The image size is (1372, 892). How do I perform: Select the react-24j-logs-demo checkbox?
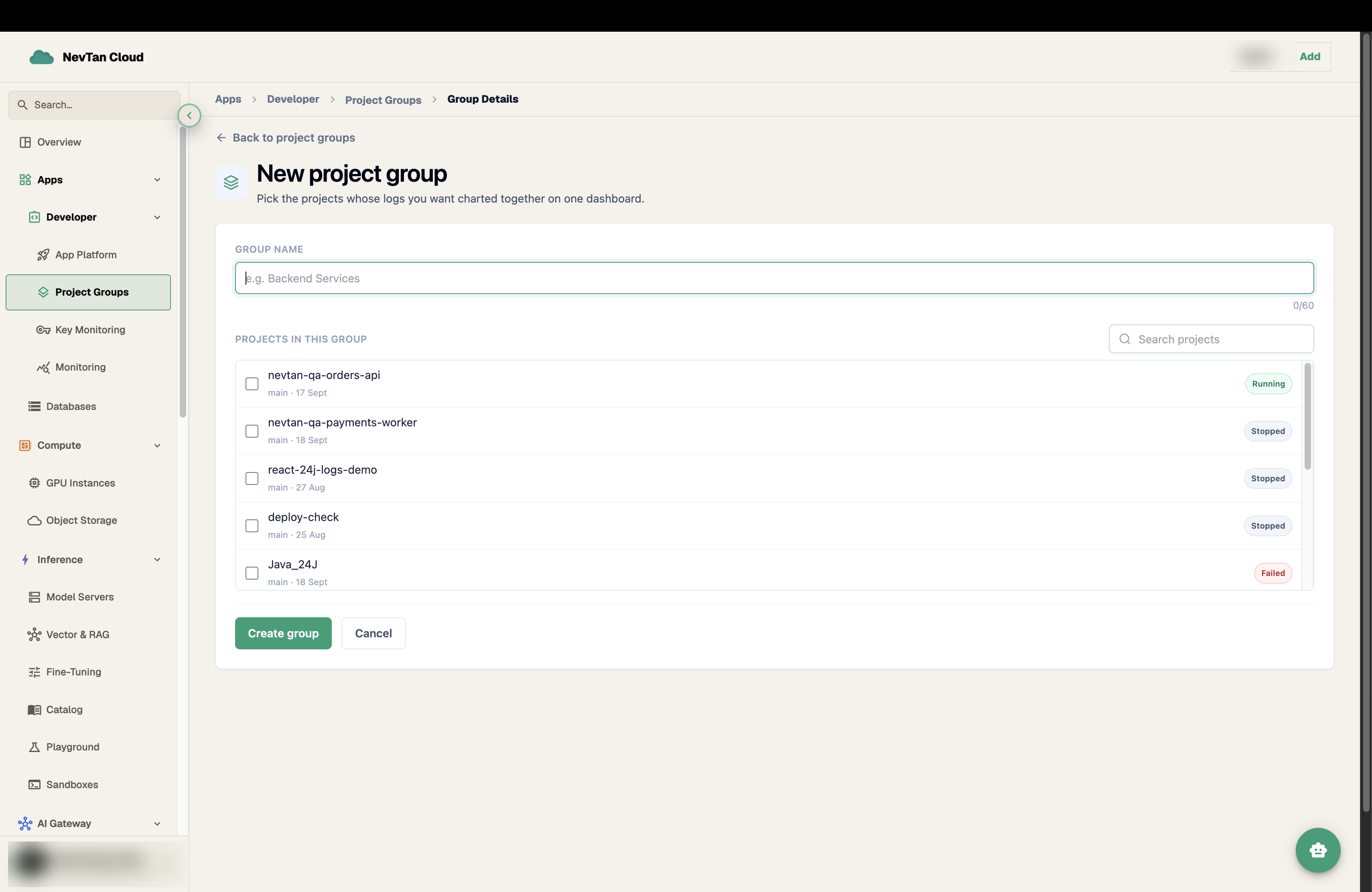point(252,478)
